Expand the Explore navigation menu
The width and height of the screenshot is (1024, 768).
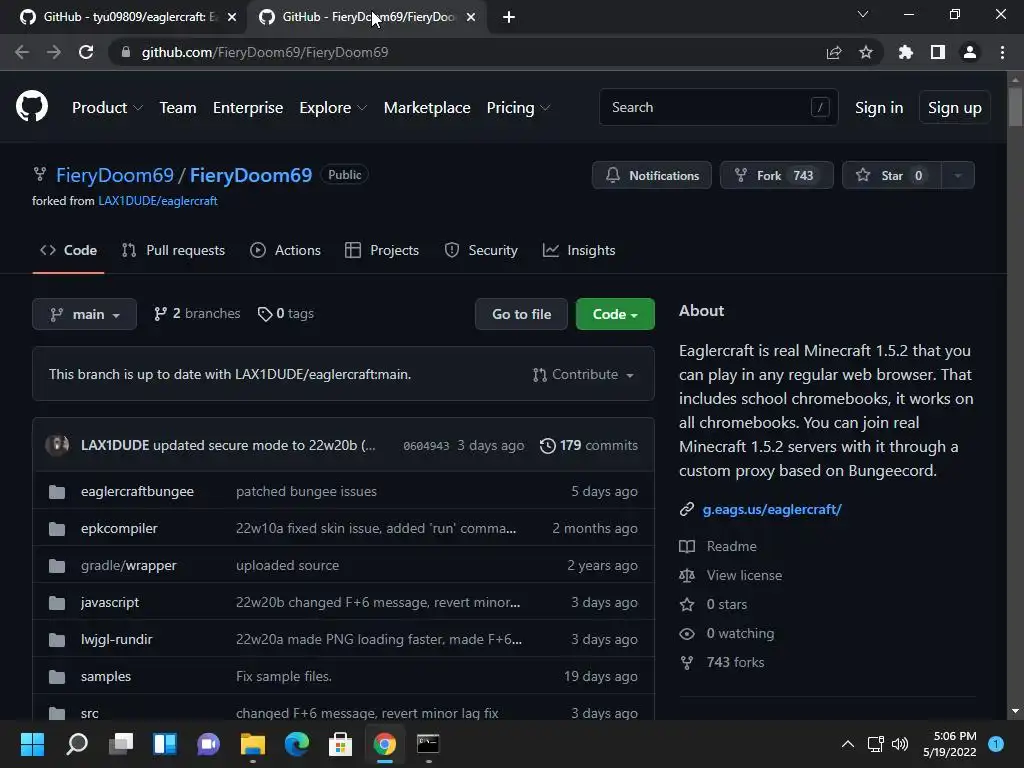coord(333,108)
